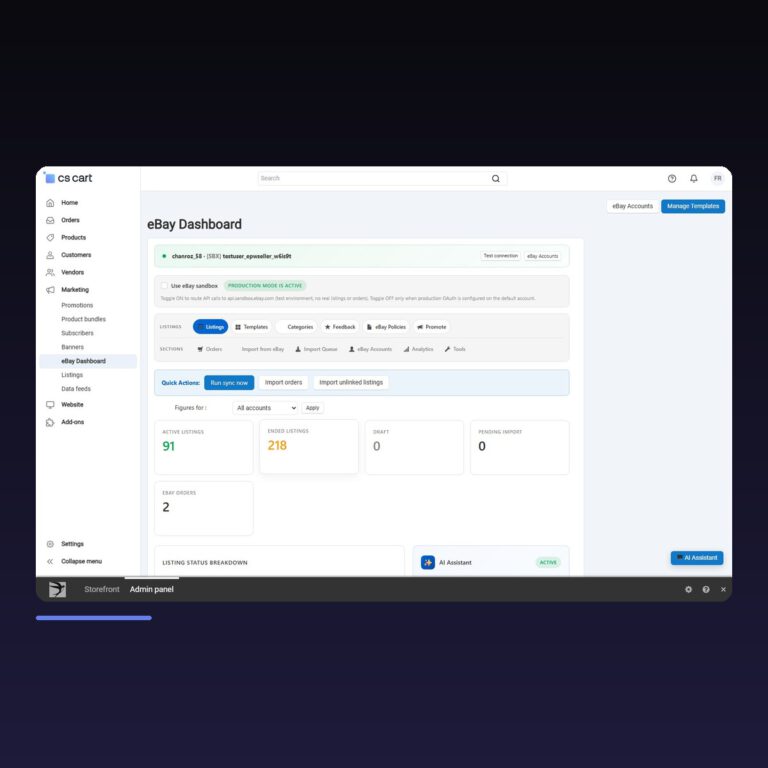Click the Customers person icon
This screenshot has width=768, height=768.
tap(50, 255)
